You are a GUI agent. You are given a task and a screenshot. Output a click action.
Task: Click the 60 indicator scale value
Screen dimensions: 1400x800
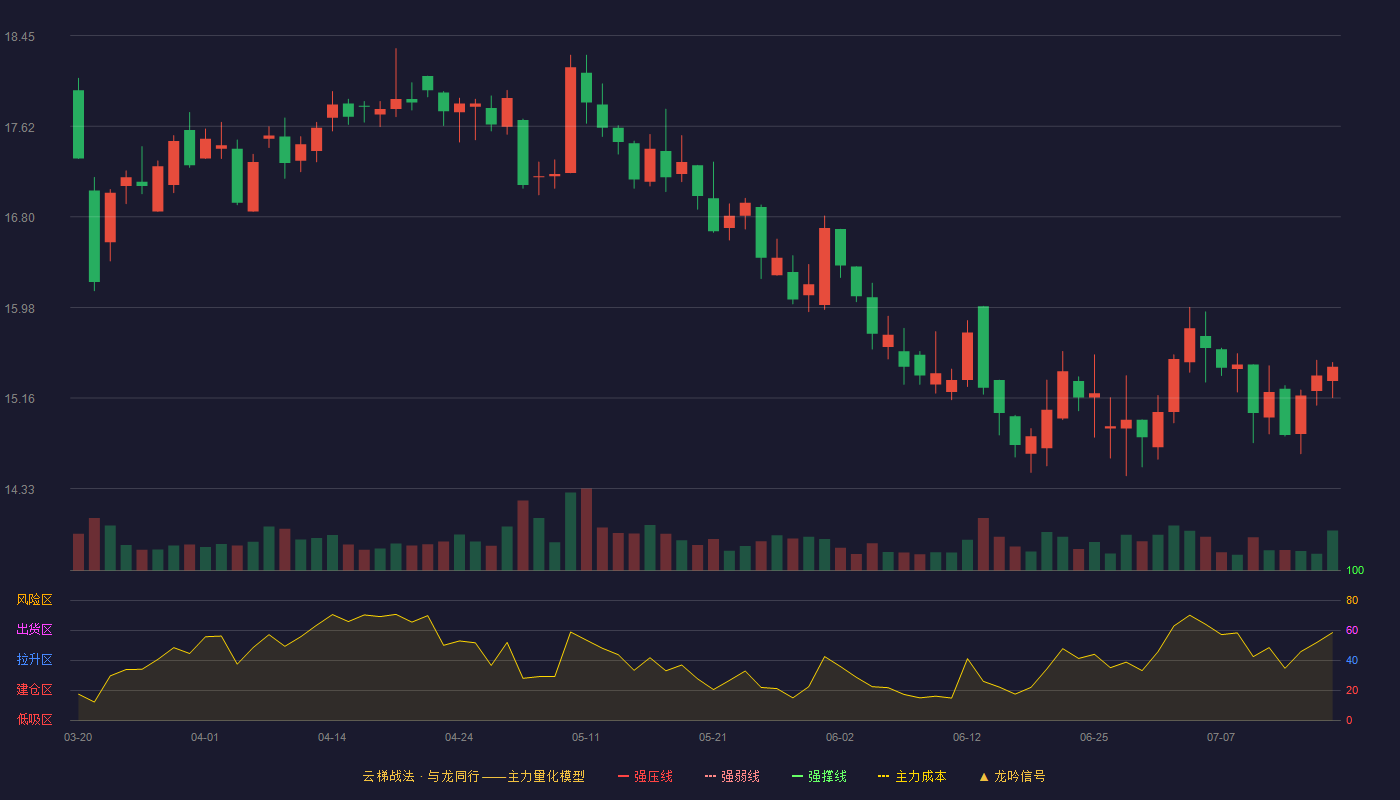point(1352,631)
